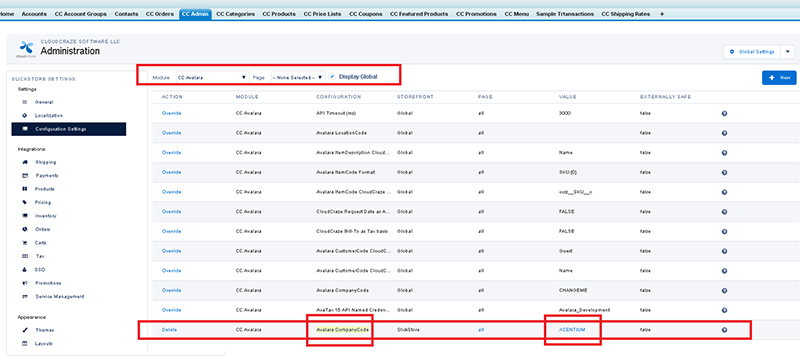The width and height of the screenshot is (800, 361).
Task: Click help icon in ccrz__SKU__c value row
Action: coord(724,192)
